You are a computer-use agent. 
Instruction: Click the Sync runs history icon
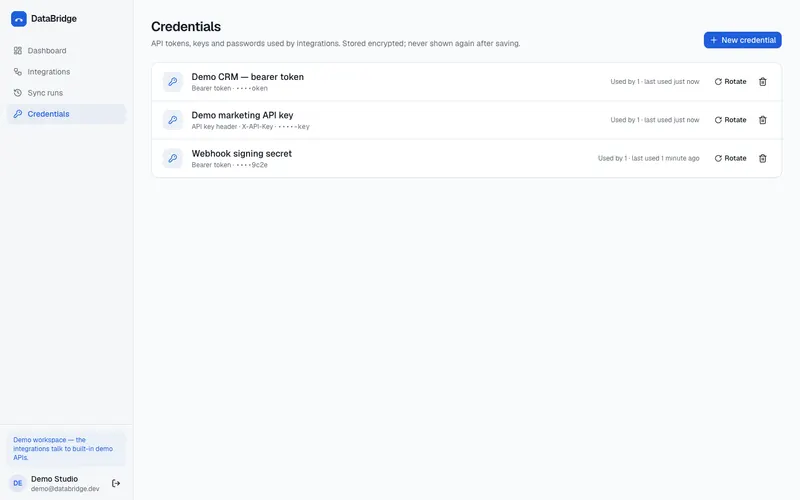pyautogui.click(x=18, y=93)
